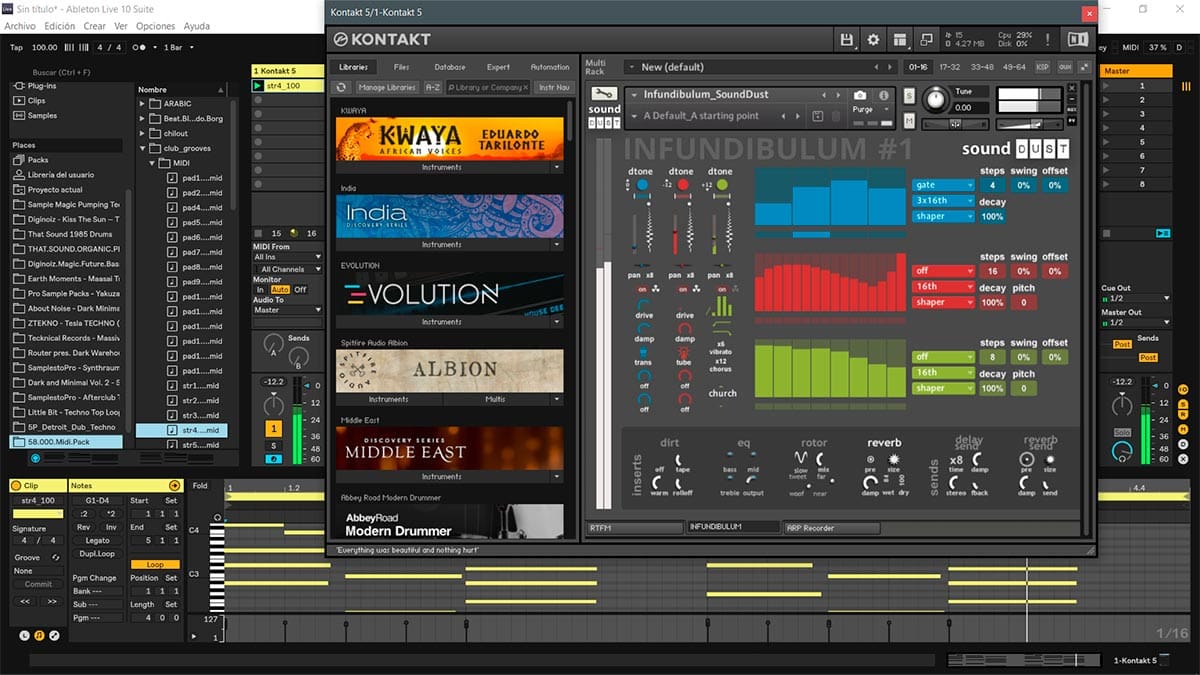Open the Archivo menu
1200x675 pixels.
(20, 26)
